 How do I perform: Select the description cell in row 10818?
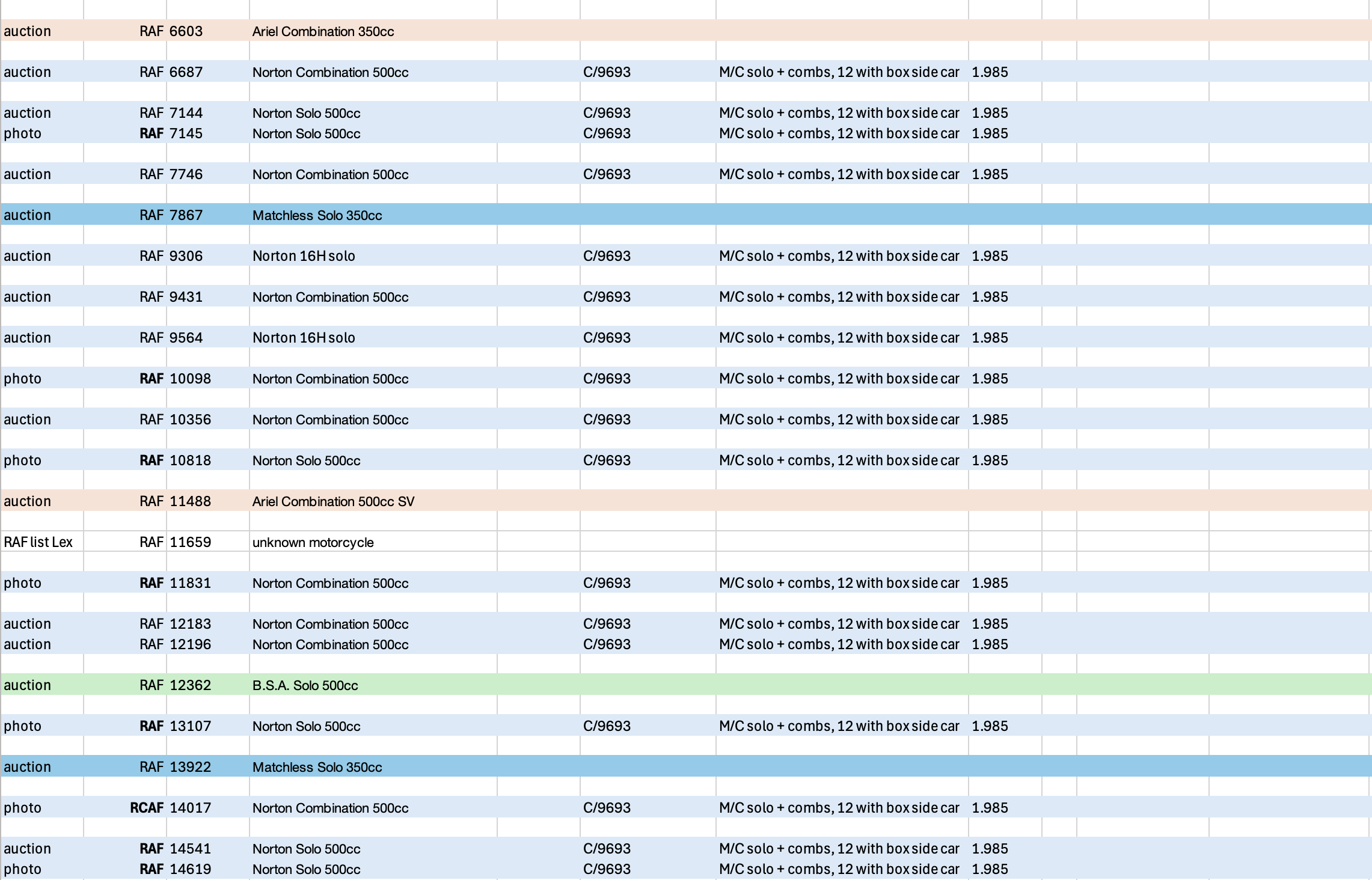[842, 460]
